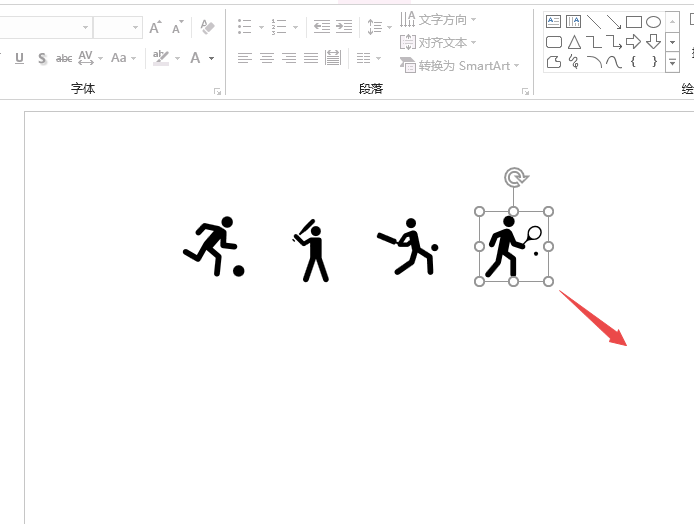Viewport: 694px width, 524px height.
Task: Apply text highlight color
Action: click(x=161, y=58)
